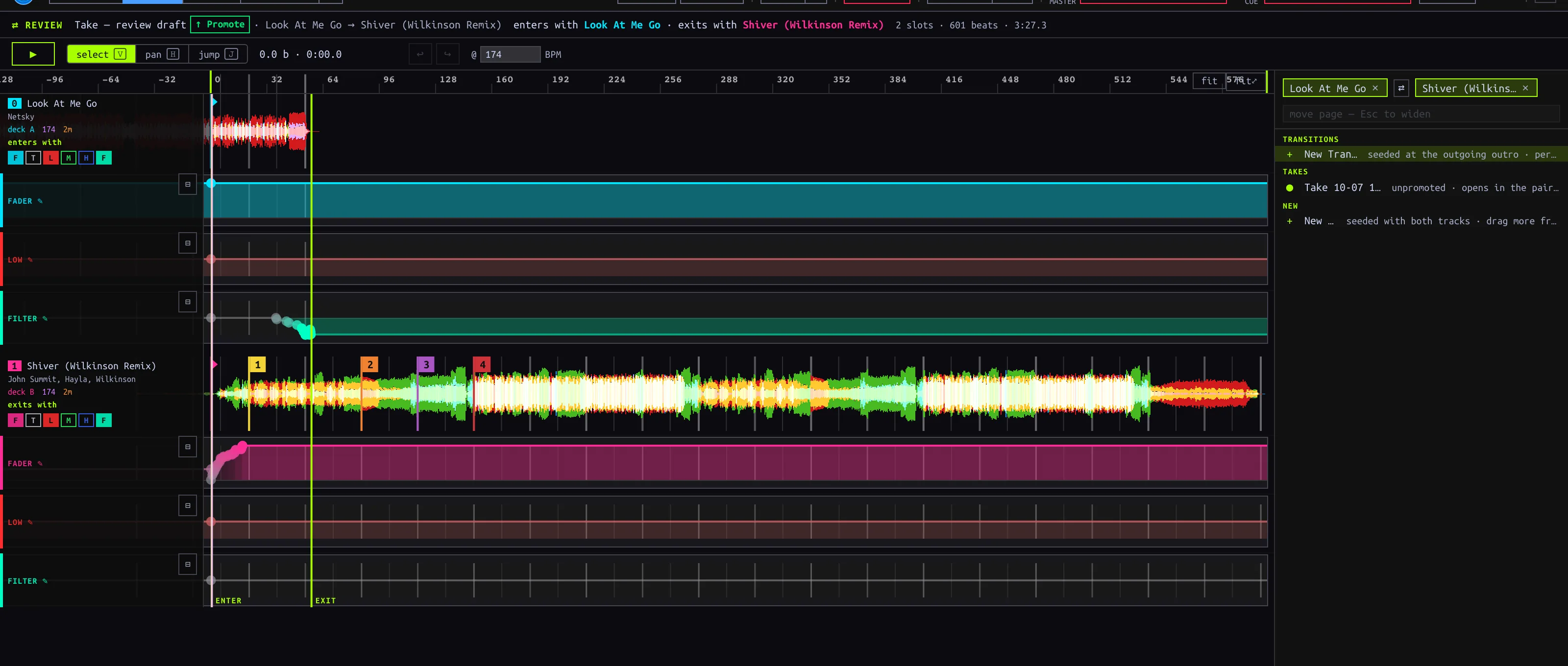This screenshot has height=666, width=1568.
Task: Click the fit expand arrow button
Action: (x=1246, y=81)
